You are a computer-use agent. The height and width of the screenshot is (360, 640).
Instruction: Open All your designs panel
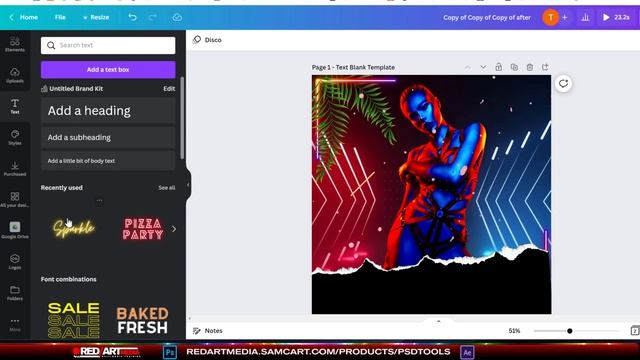pos(15,200)
